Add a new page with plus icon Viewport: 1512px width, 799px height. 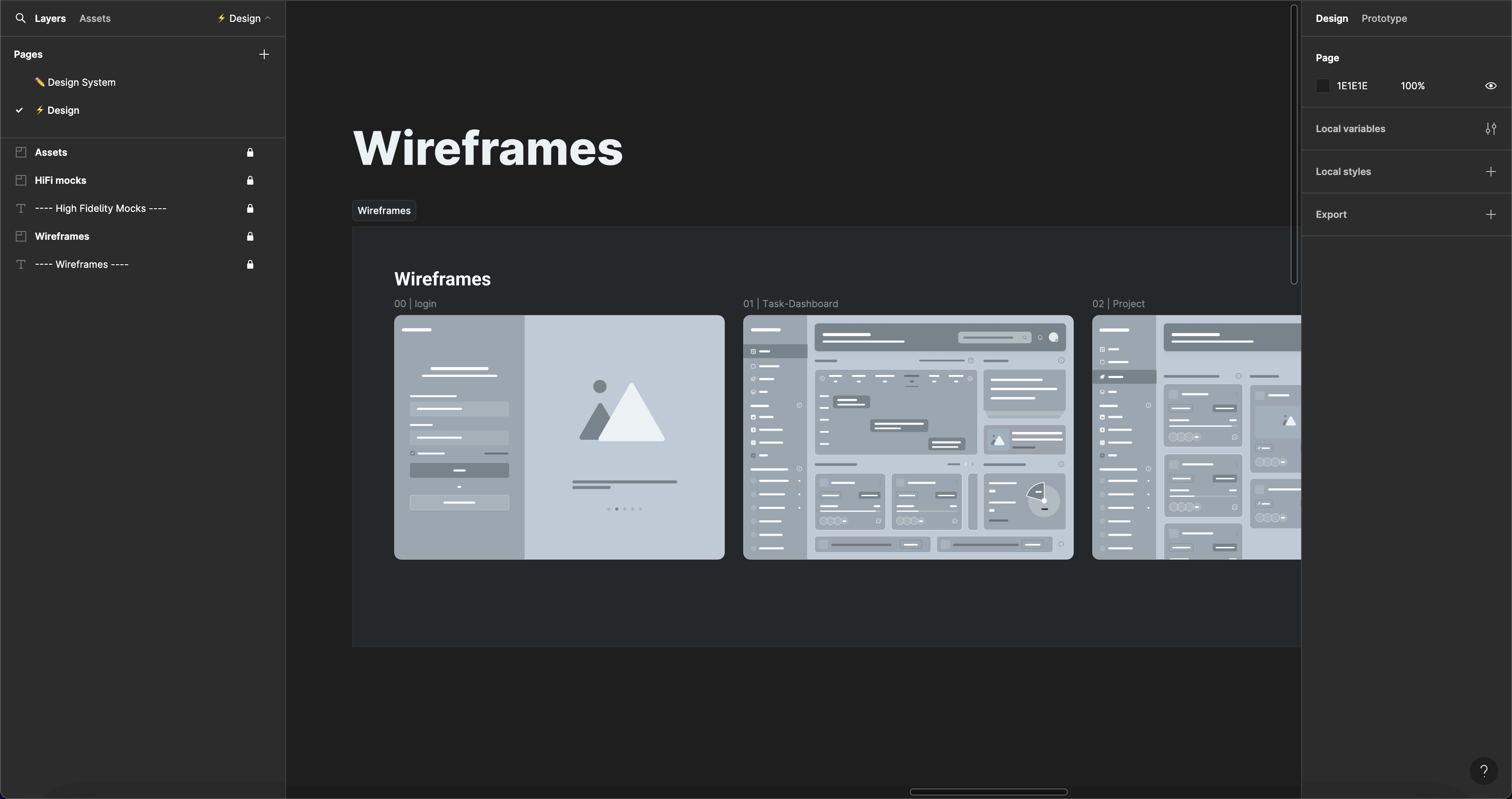(264, 54)
